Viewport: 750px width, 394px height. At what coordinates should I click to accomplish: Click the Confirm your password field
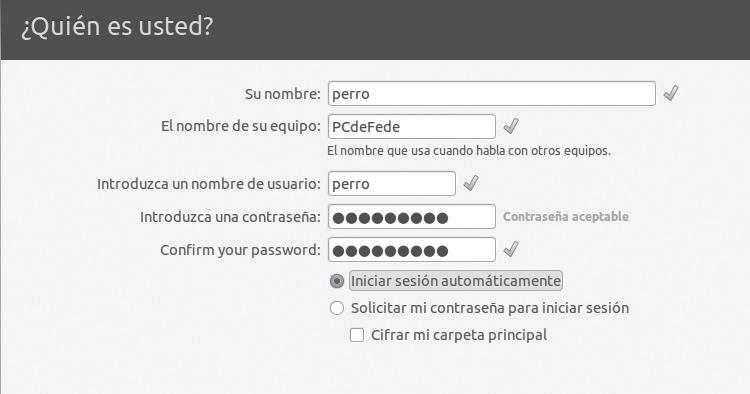(412, 250)
